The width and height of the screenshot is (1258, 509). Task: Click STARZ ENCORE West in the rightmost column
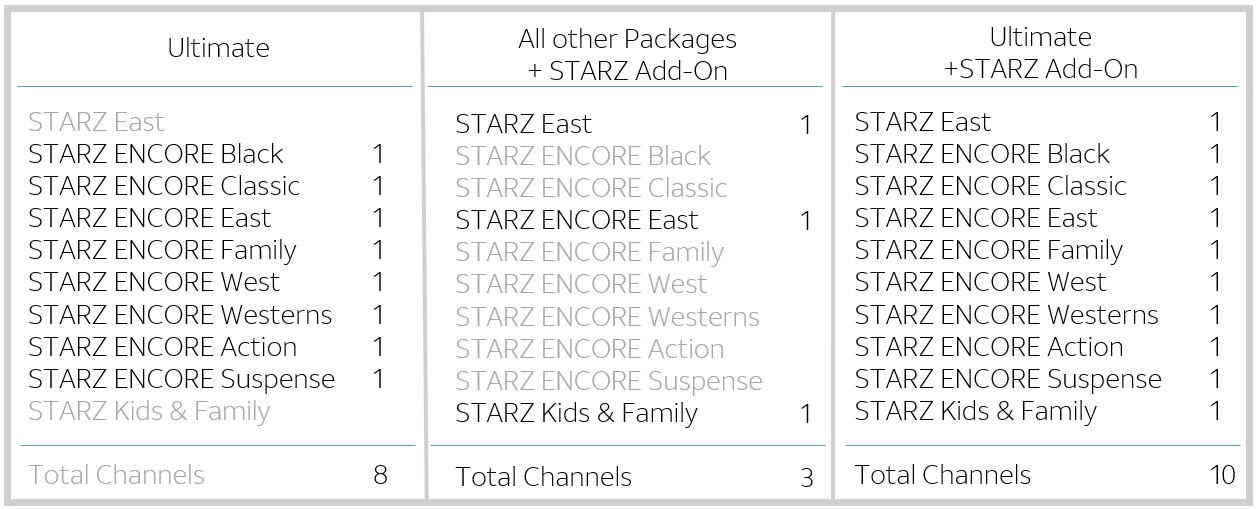980,282
